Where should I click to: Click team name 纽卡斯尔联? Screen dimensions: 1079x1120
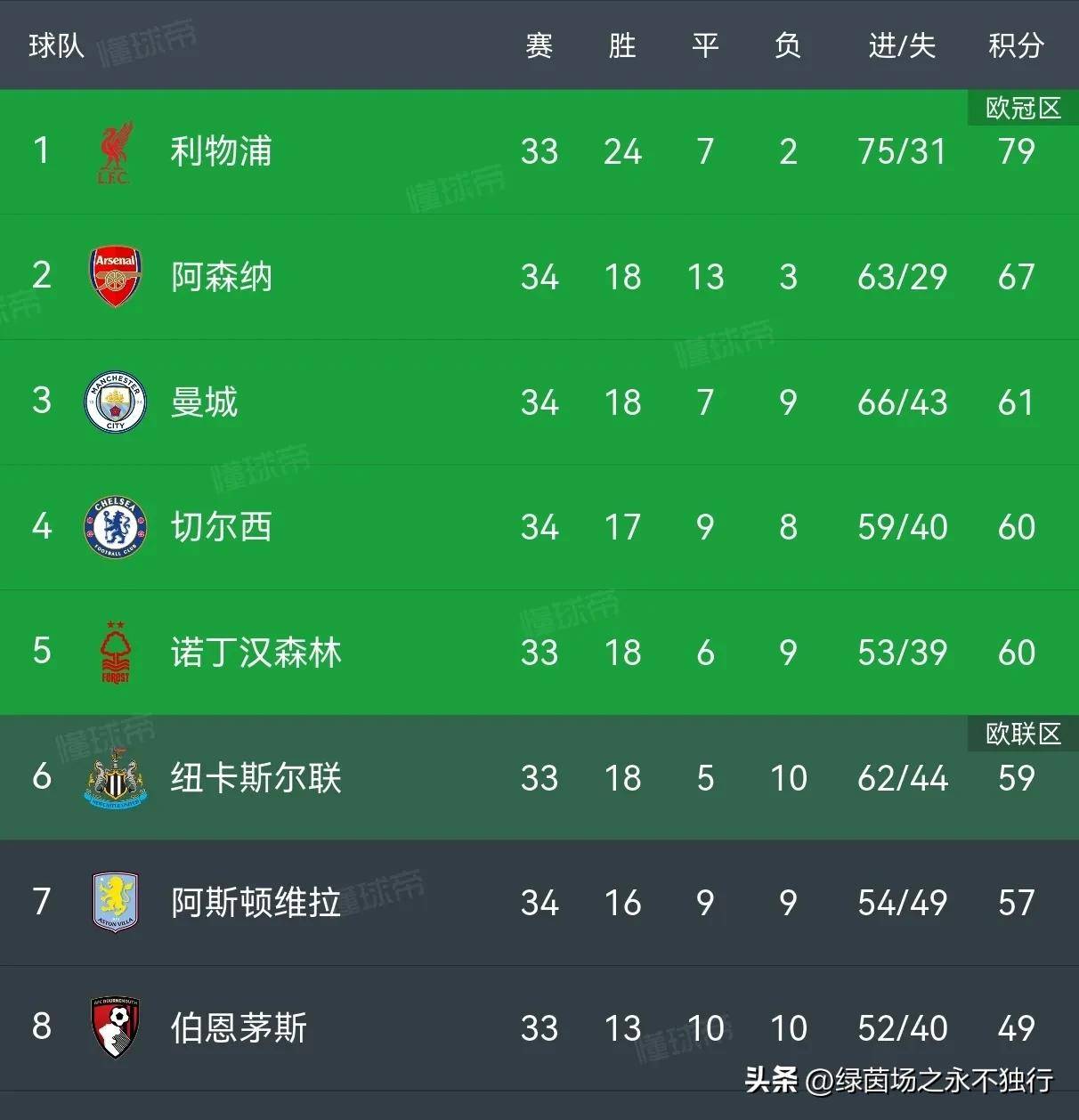256,778
